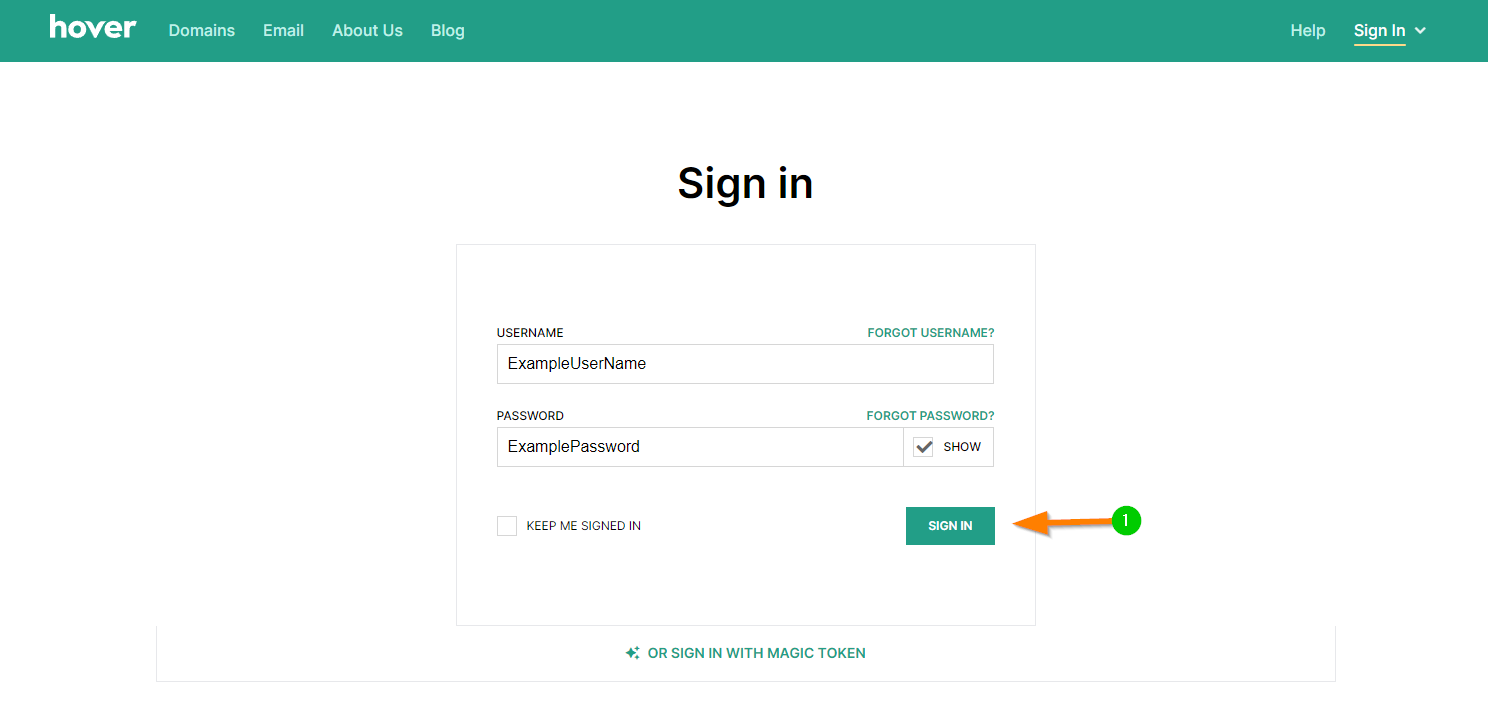Click the Forgot Username? link

pyautogui.click(x=931, y=333)
